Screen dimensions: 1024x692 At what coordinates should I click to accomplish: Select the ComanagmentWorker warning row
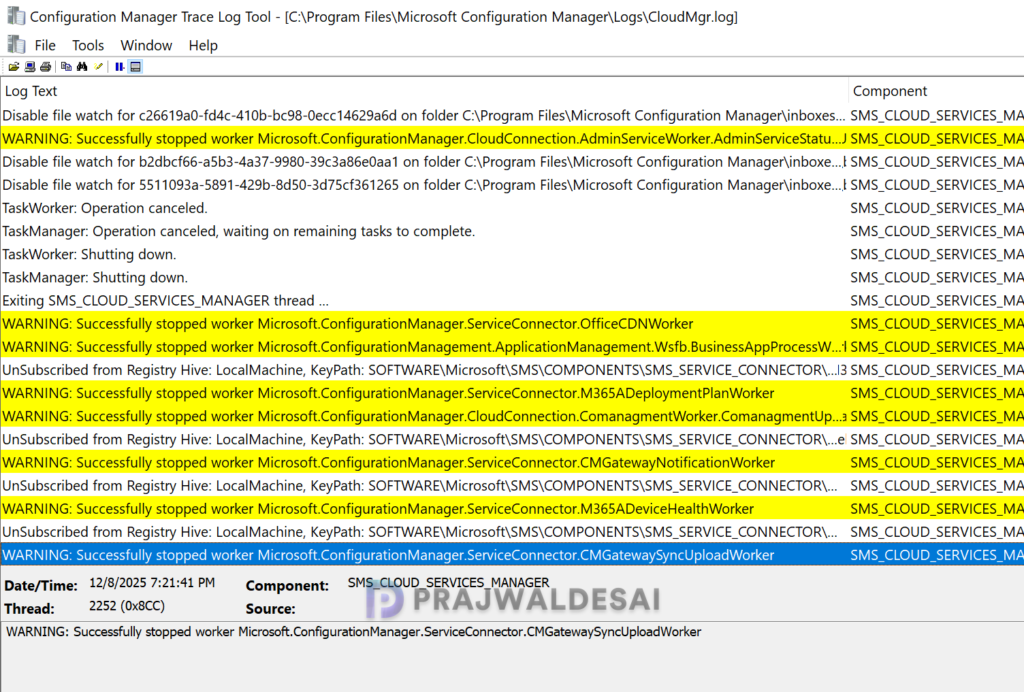pos(512,416)
